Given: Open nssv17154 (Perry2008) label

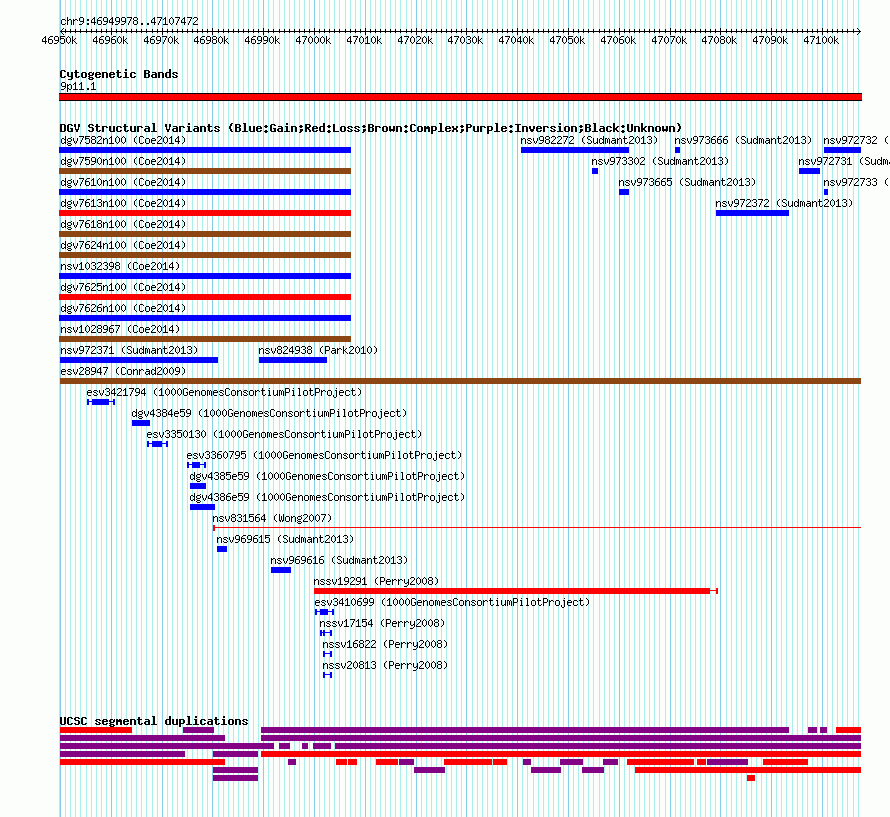Looking at the screenshot, I should coord(382,623).
